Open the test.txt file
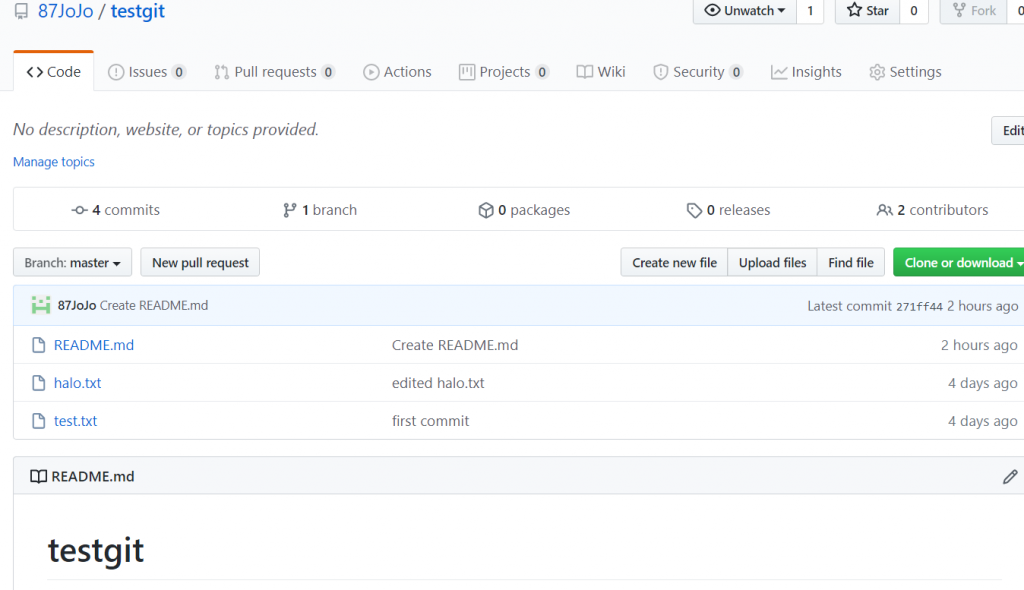The image size is (1024, 590). 75,421
